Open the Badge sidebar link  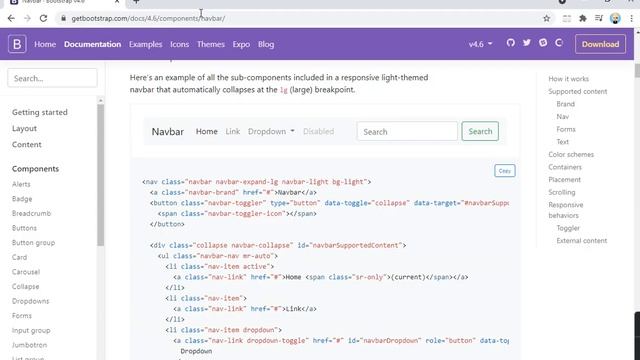22,199
